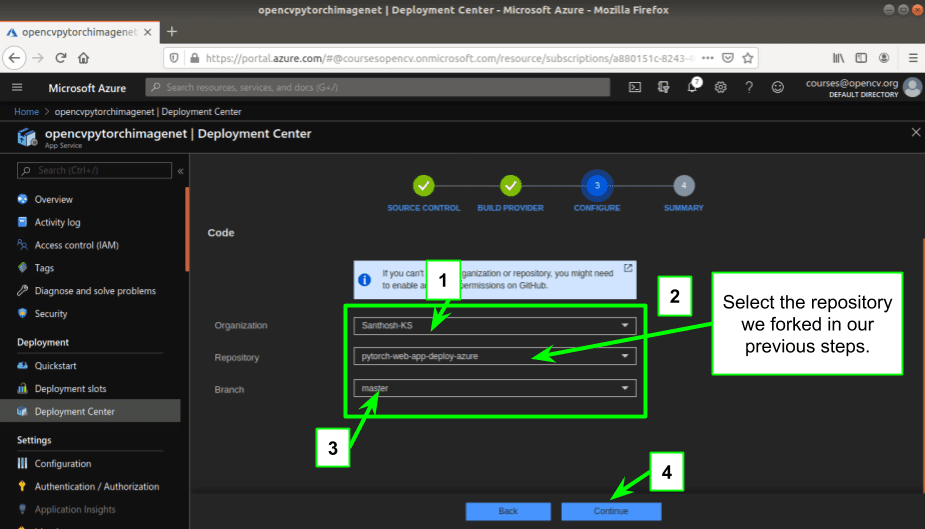Go to Source Control step
Image resolution: width=925 pixels, height=529 pixels.
click(424, 186)
